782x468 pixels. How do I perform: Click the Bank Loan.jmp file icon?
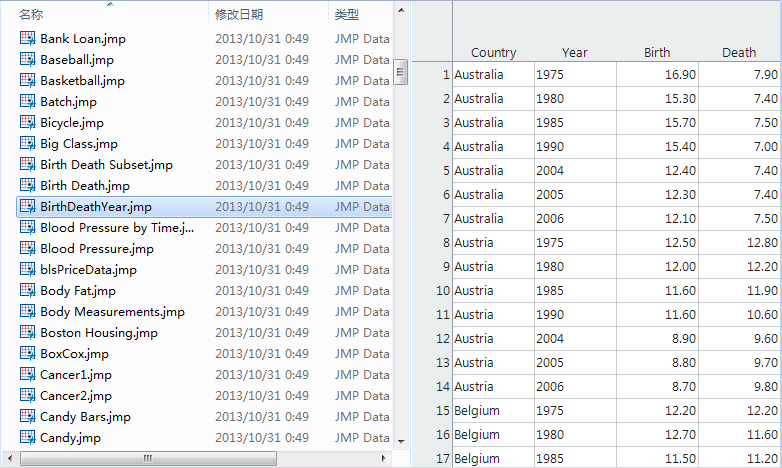(27, 38)
